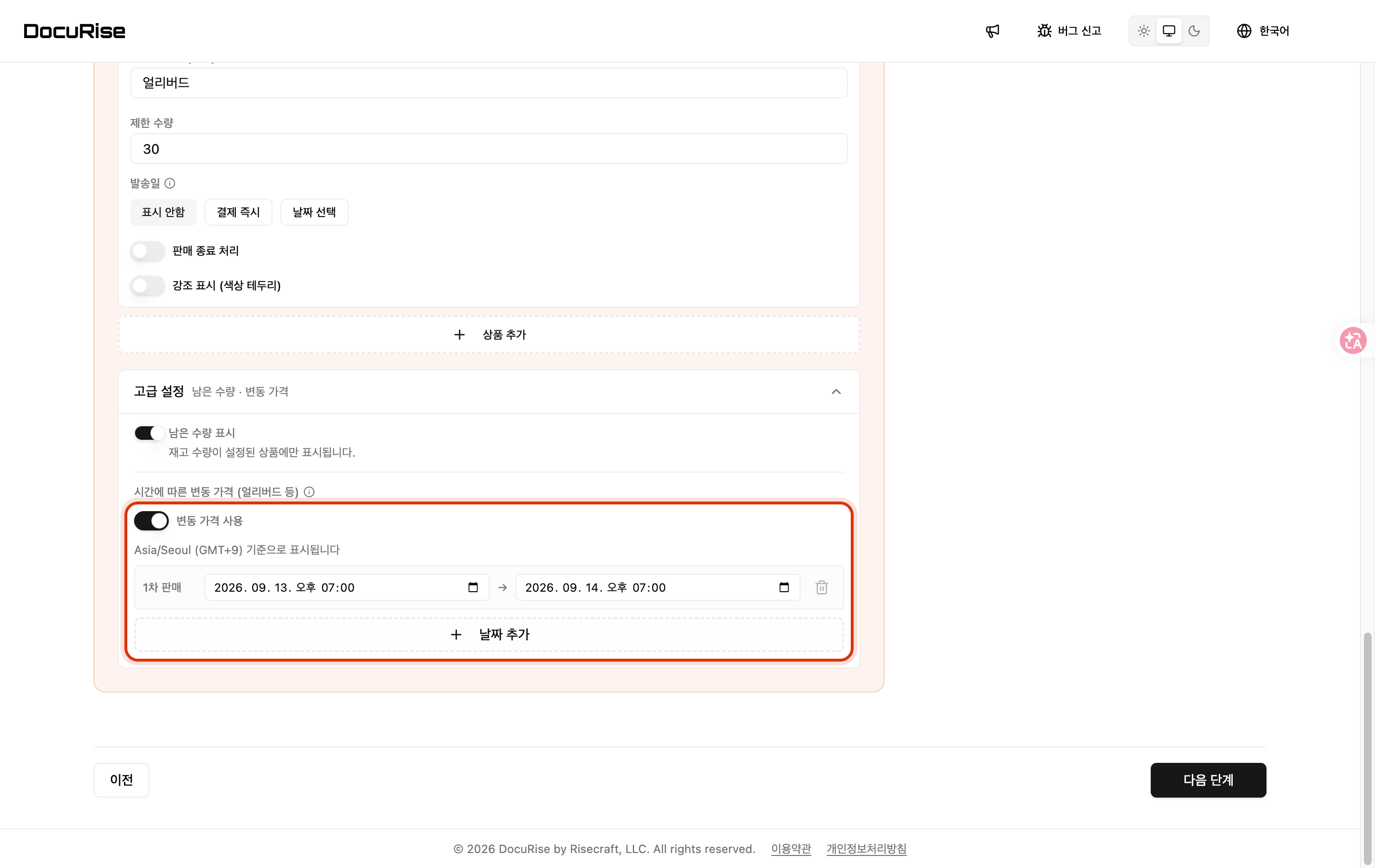Image resolution: width=1389 pixels, height=868 pixels.
Task: Open 개인정보처리방침 link in footer
Action: tap(866, 849)
